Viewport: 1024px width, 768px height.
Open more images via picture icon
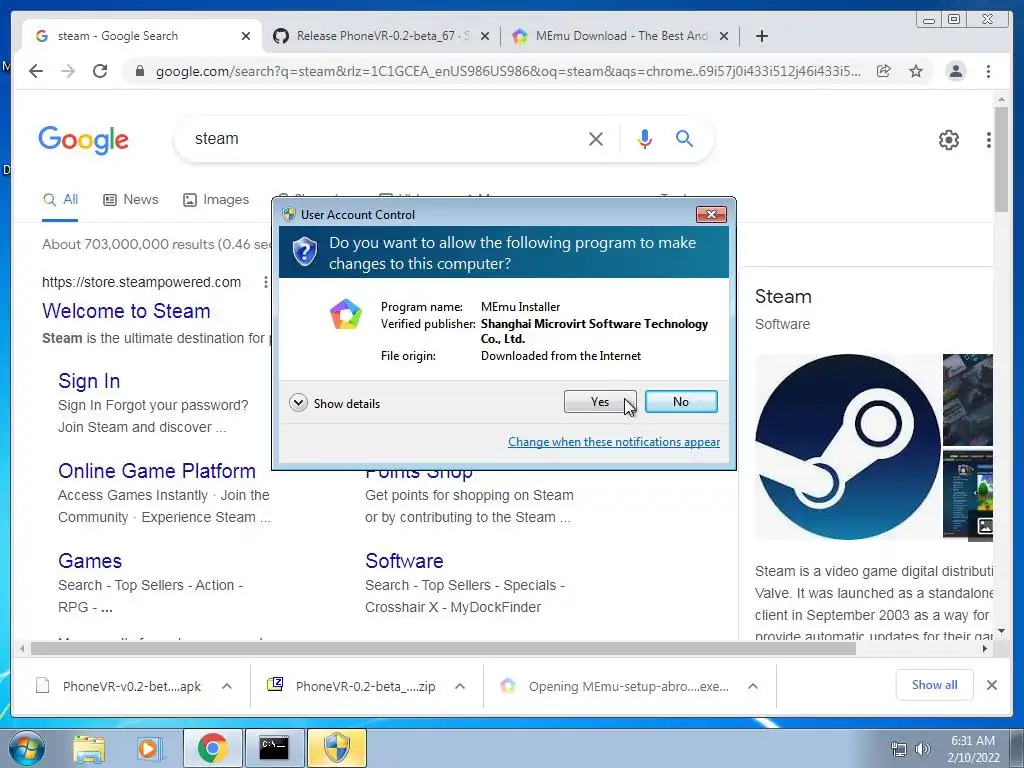(x=984, y=526)
